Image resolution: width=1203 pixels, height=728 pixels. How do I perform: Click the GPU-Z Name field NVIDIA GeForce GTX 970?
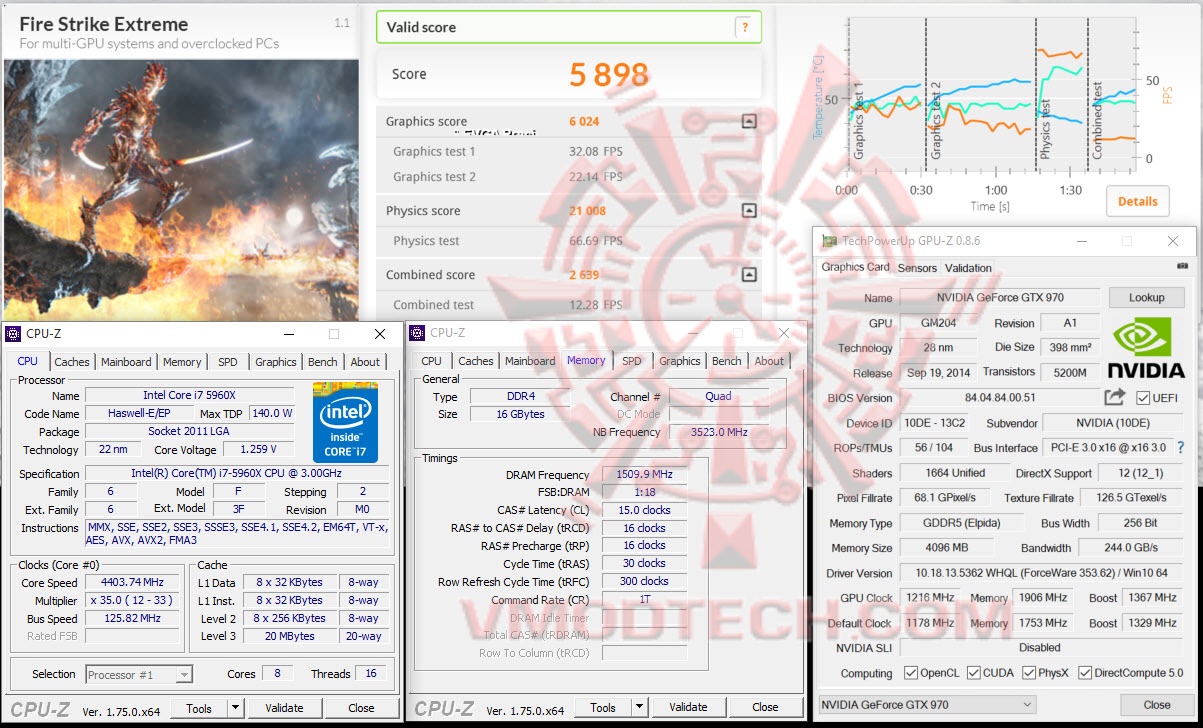tap(1000, 298)
